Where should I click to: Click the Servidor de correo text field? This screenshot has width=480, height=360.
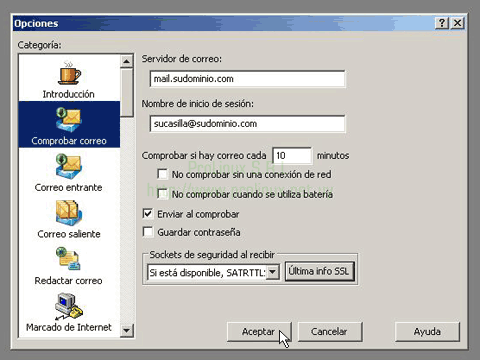pos(247,79)
